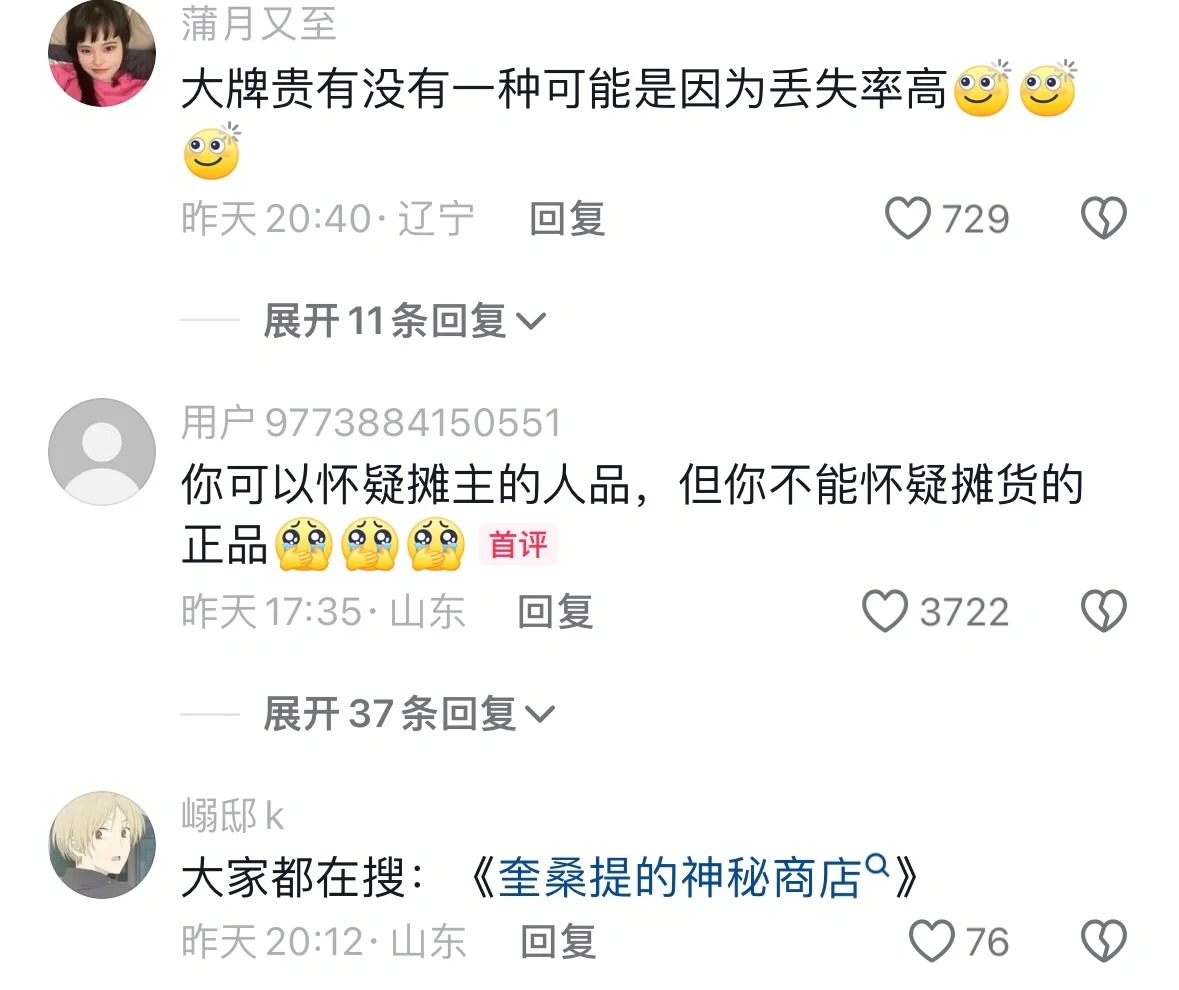The height and width of the screenshot is (990, 1179).
Task: Open search link 奎桑提的神秘商店
Action: pos(679,878)
